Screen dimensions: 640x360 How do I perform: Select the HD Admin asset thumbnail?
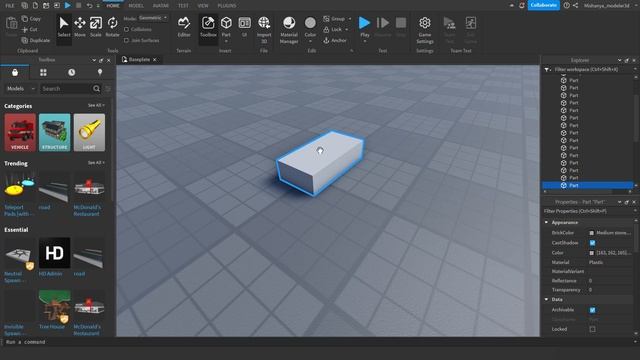tap(55, 253)
